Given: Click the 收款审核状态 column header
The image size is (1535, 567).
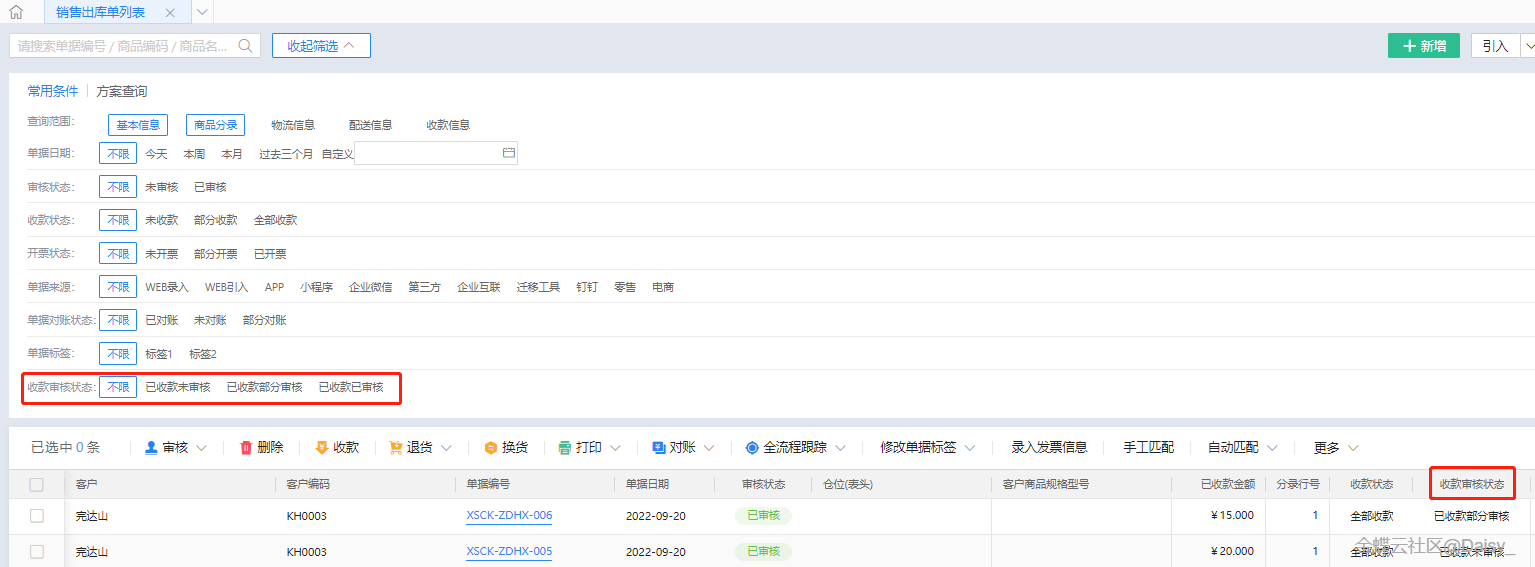Looking at the screenshot, I should click(1471, 484).
